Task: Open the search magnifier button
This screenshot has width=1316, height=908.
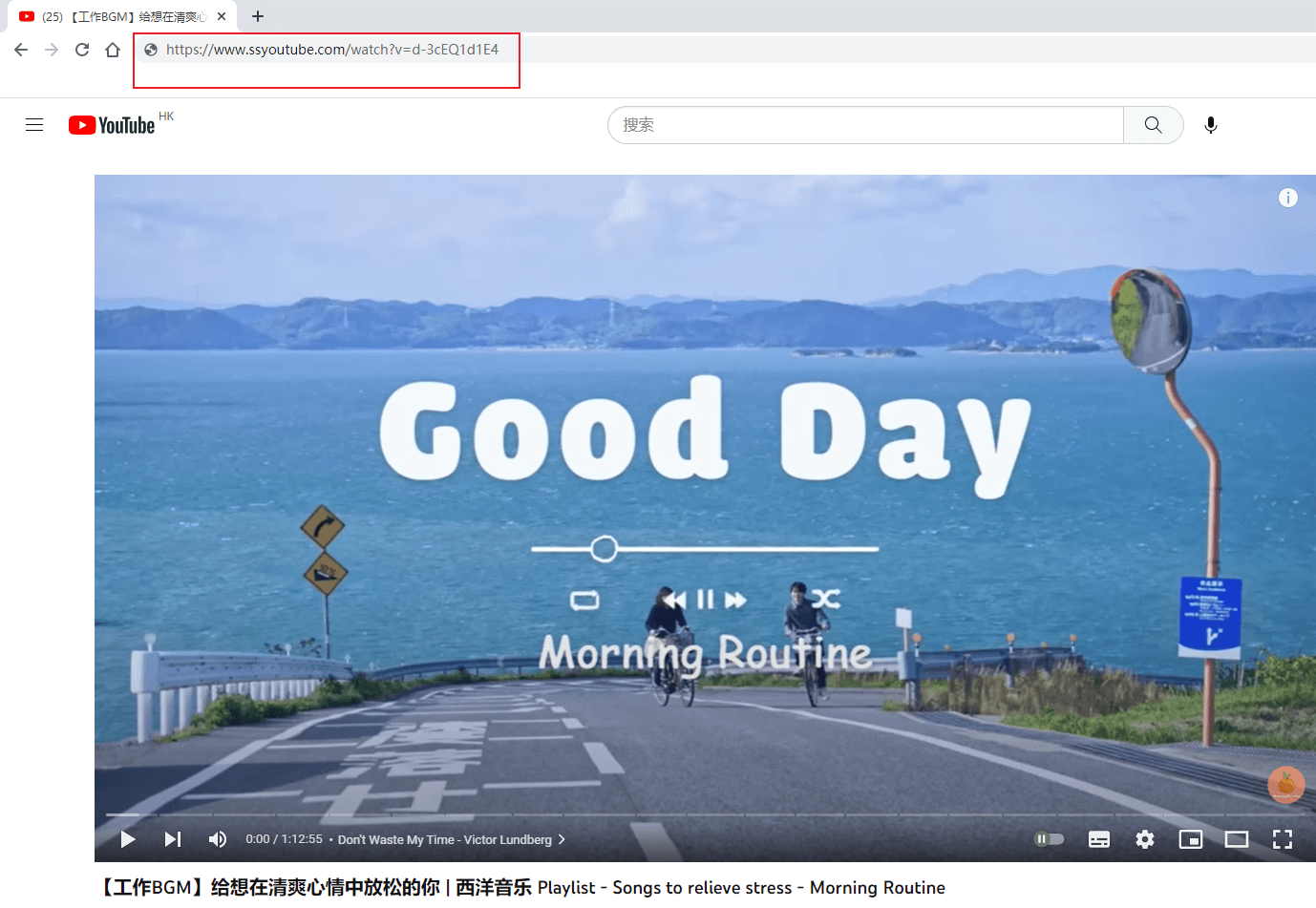Action: [1153, 124]
